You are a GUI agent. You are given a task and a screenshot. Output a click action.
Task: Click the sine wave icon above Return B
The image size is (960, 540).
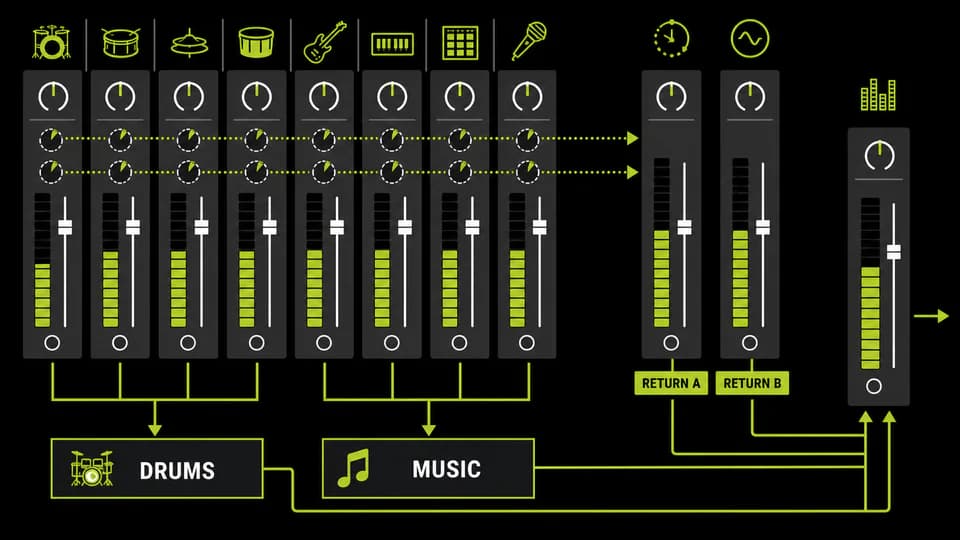coord(750,39)
